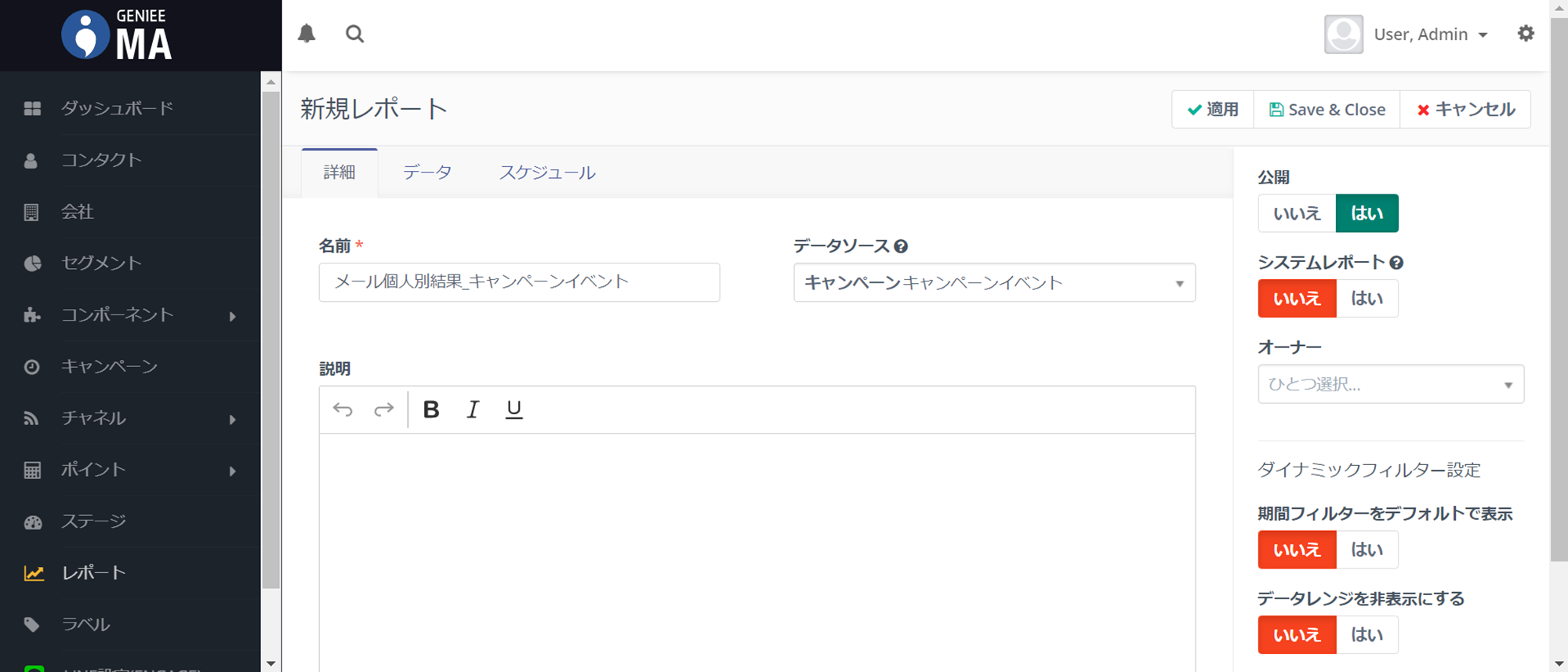Click the user avatar picture
This screenshot has width=1568, height=672.
point(1344,35)
